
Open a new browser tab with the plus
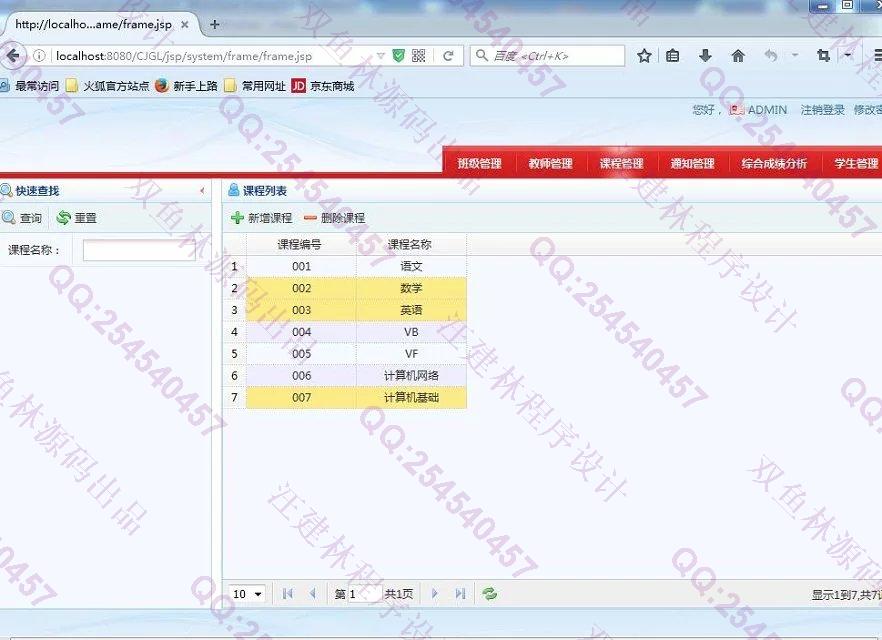214,25
